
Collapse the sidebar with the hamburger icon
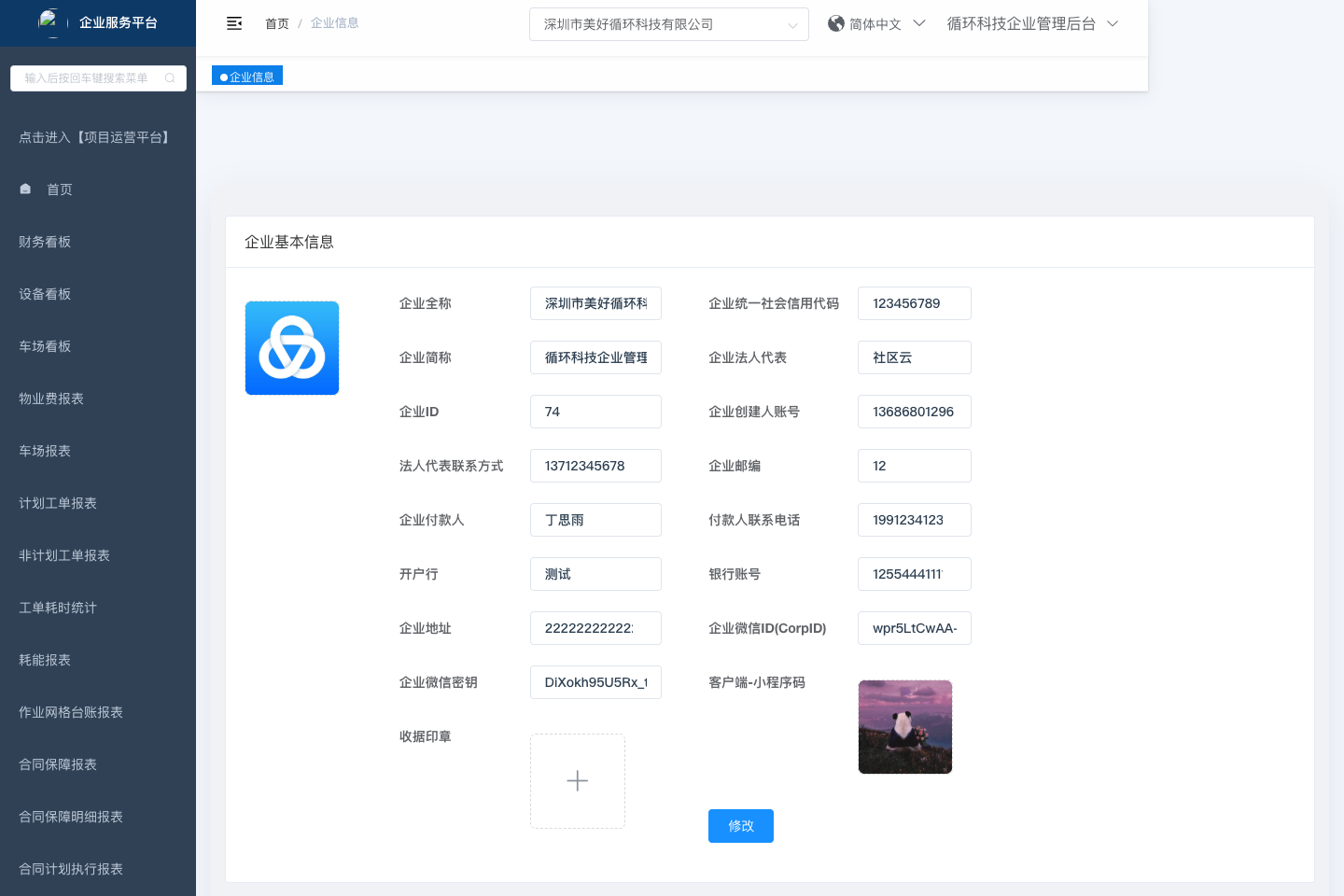click(x=234, y=23)
